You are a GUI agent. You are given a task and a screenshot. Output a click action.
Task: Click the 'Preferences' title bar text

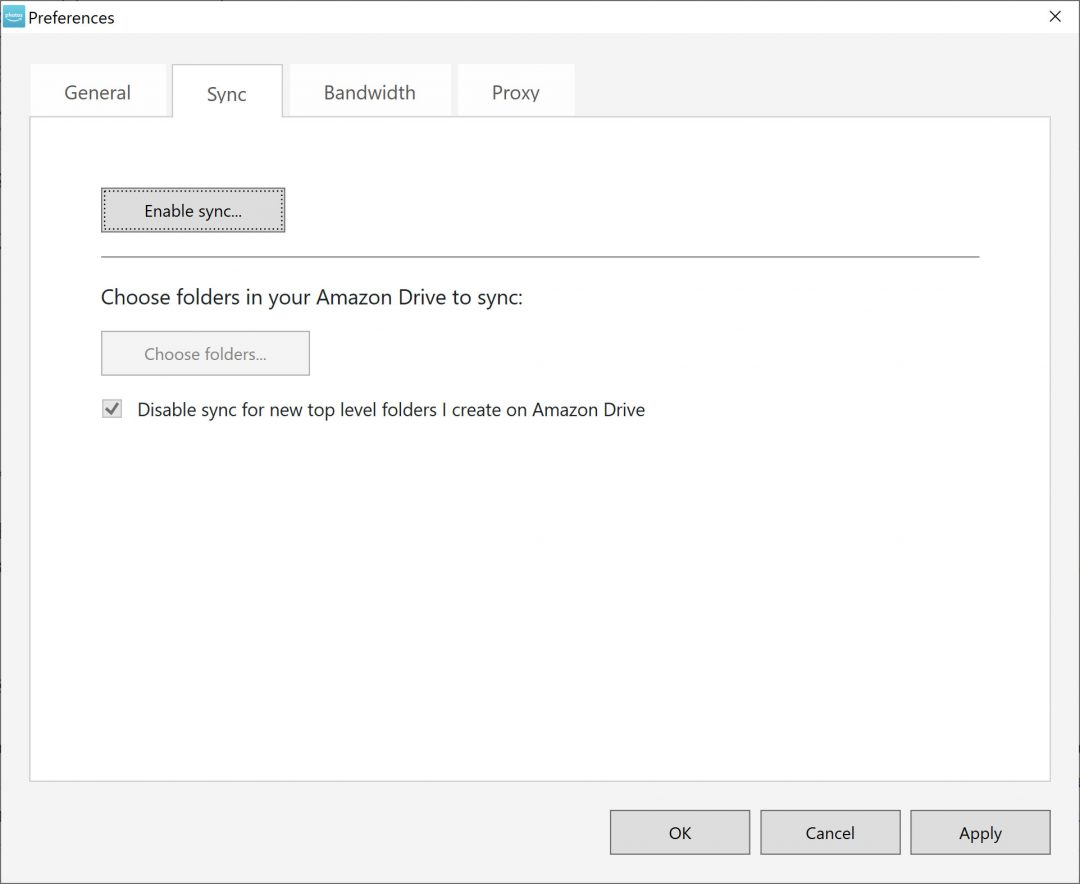71,18
